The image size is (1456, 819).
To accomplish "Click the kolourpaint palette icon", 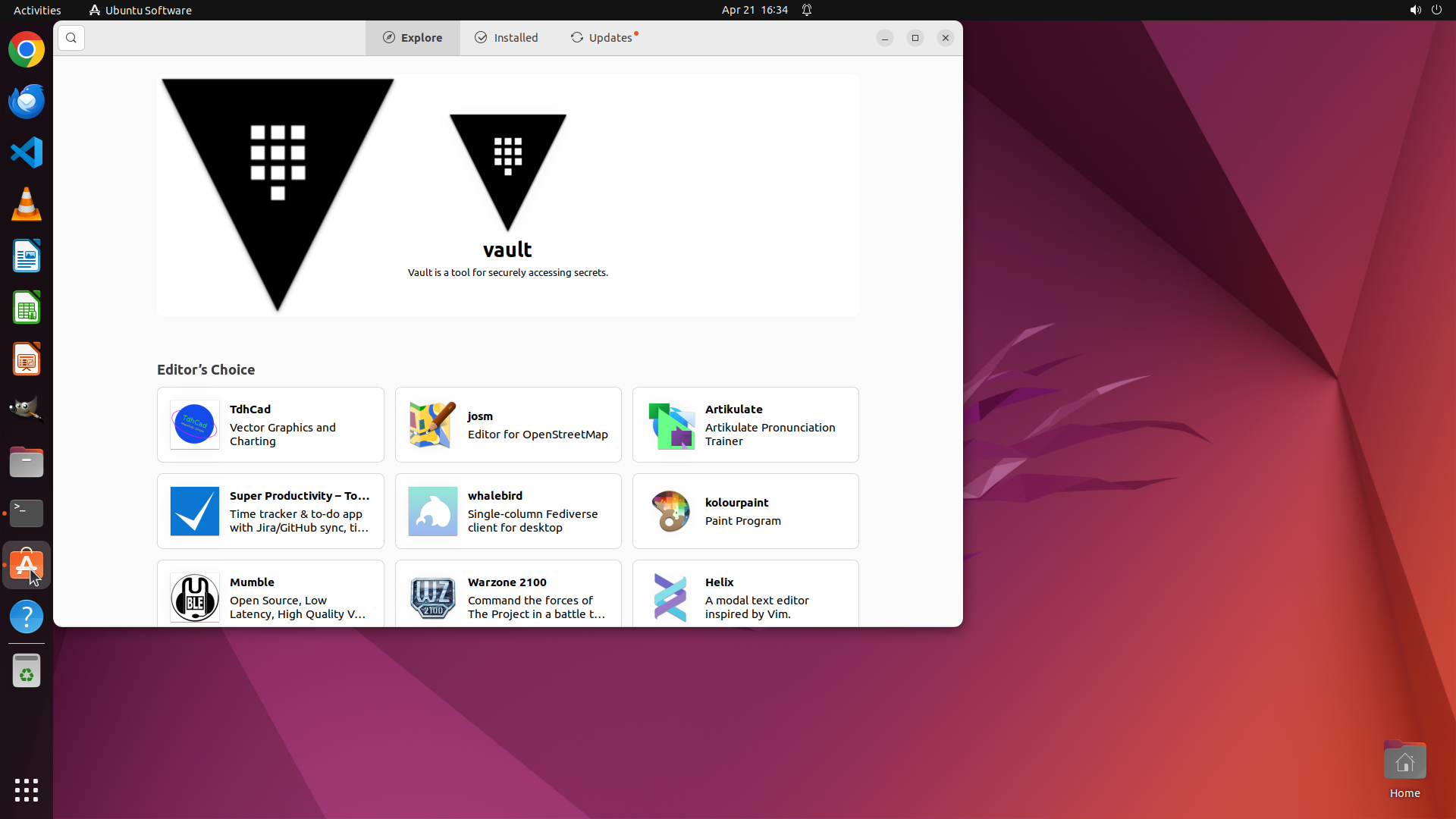I will 670,511.
